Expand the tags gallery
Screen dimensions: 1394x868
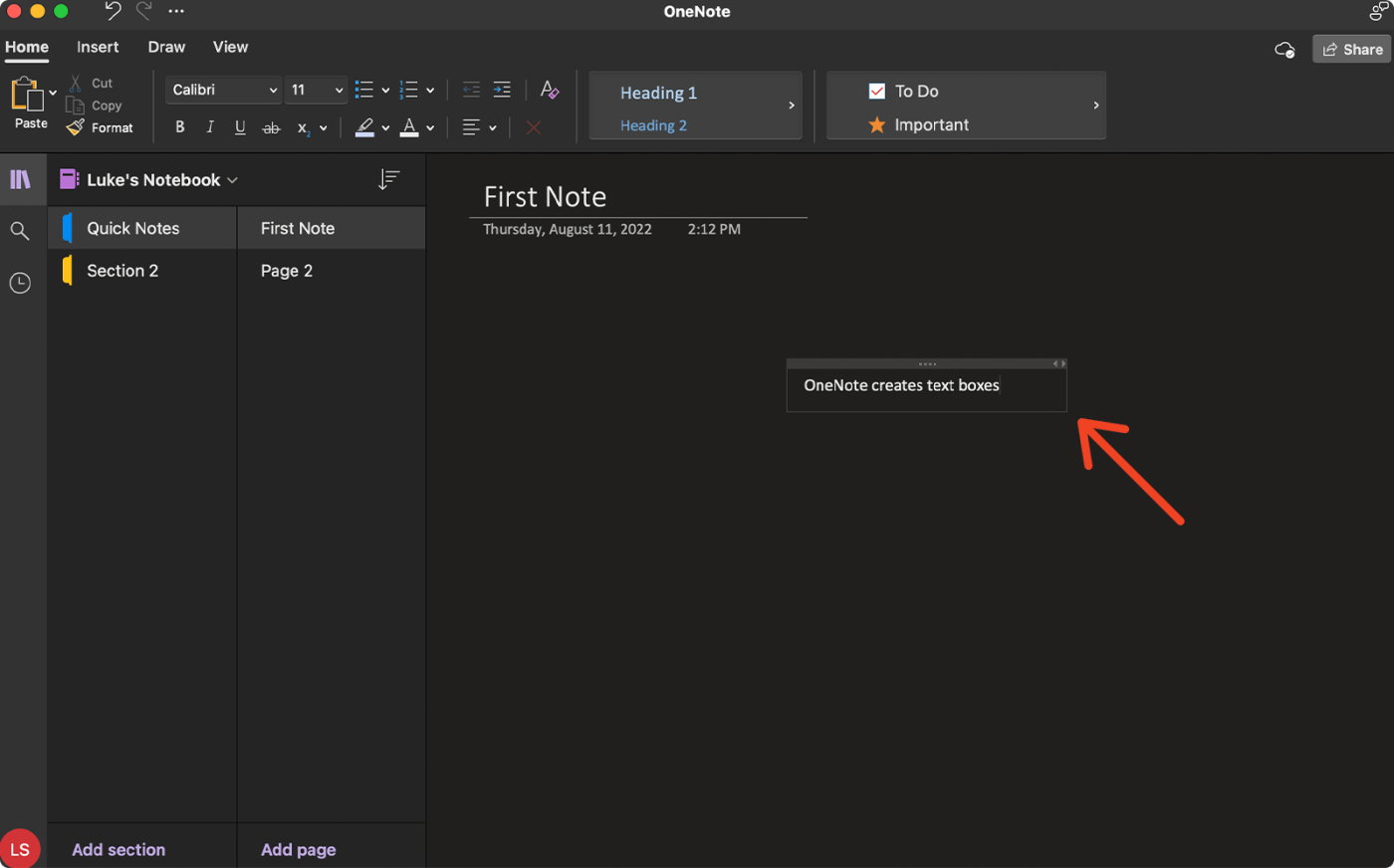[x=1096, y=105]
